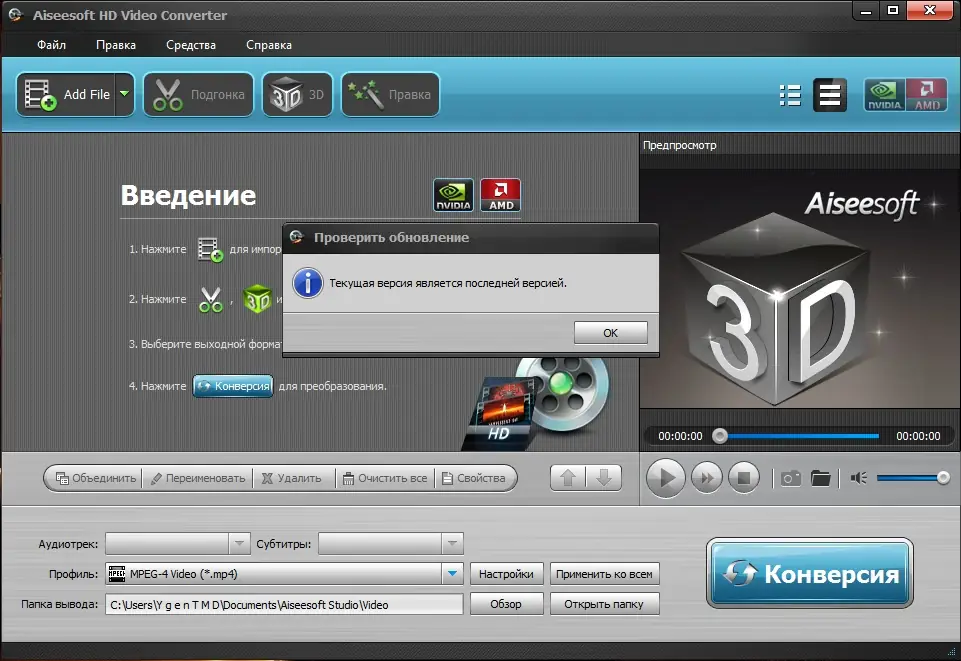Screen dimensions: 961x661
Task: Open the Файл menu
Action: pos(51,45)
